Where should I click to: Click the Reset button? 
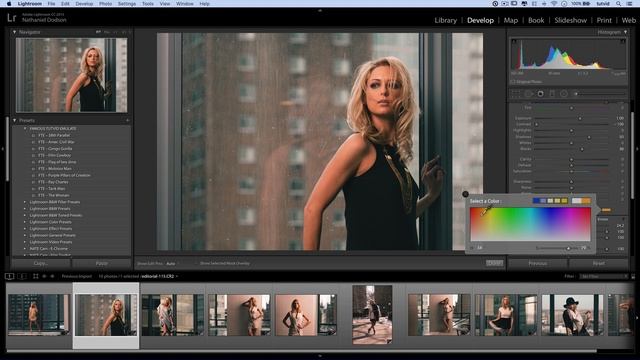pos(599,263)
